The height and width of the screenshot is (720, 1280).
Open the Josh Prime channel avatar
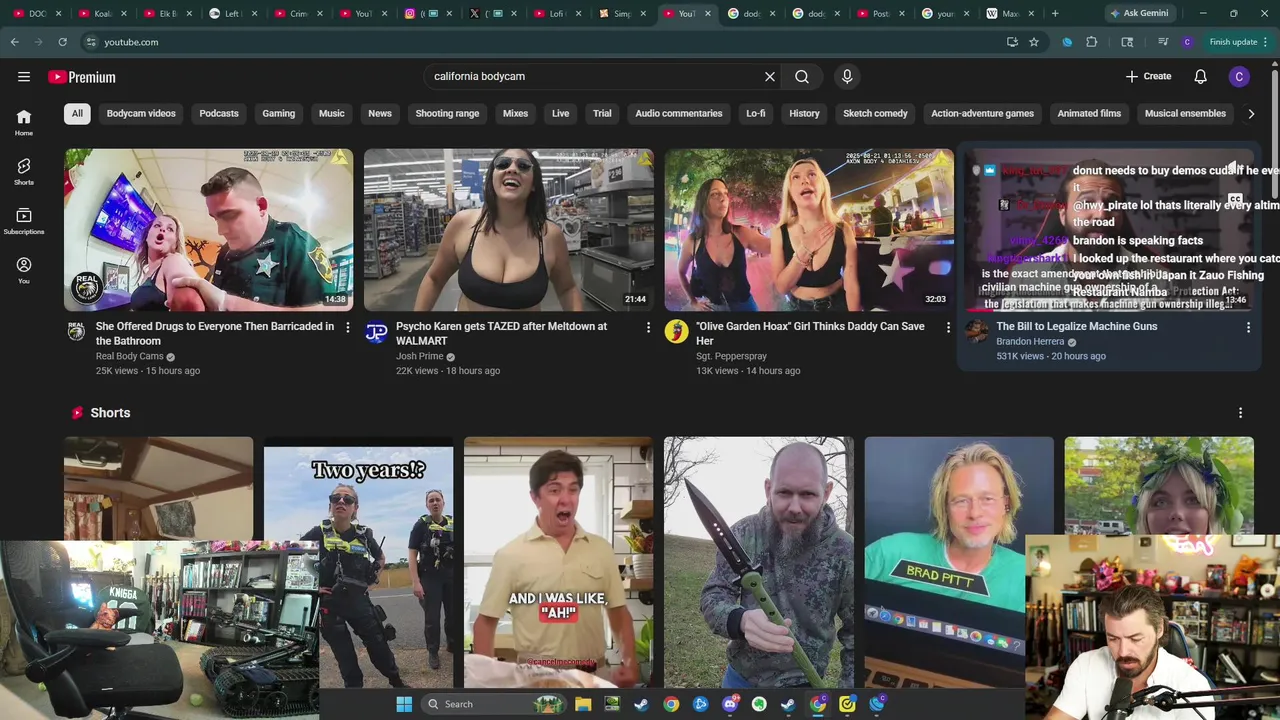[376, 332]
